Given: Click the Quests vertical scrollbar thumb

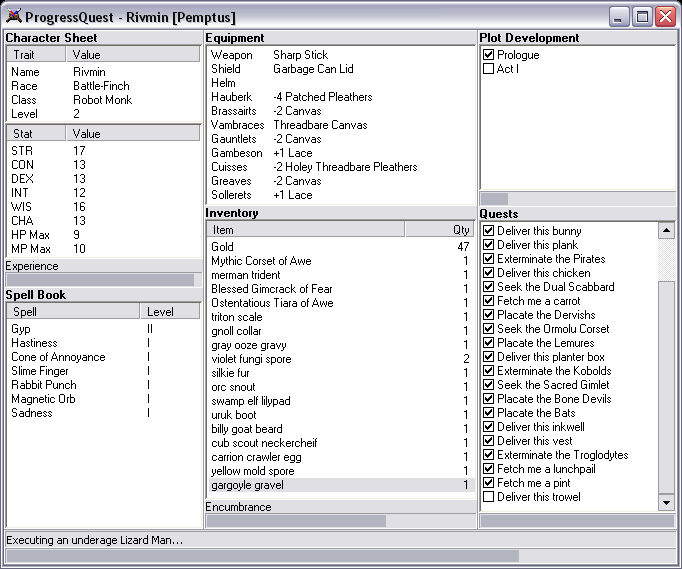Looking at the screenshot, I should (x=666, y=388).
